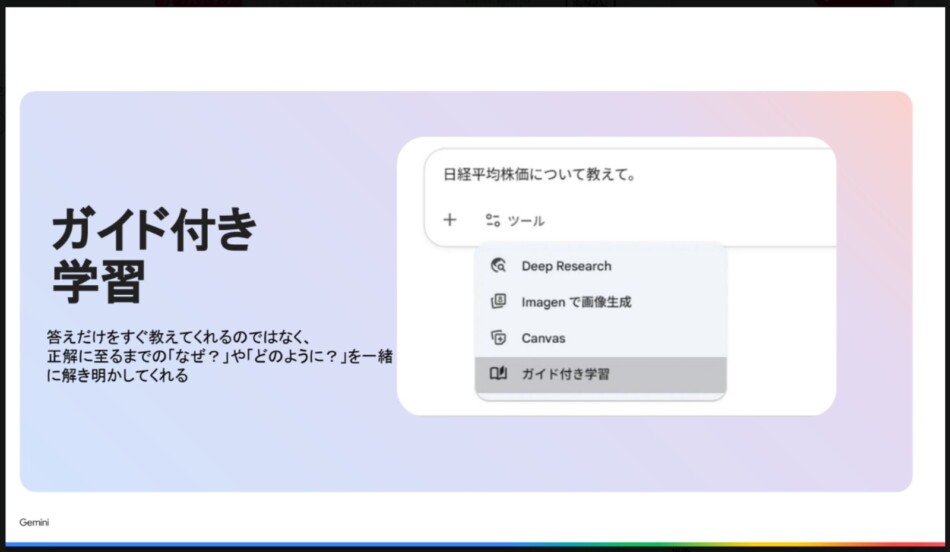Click the ガイド付き学習 slide heading
The width and height of the screenshot is (950, 552).
point(154,254)
